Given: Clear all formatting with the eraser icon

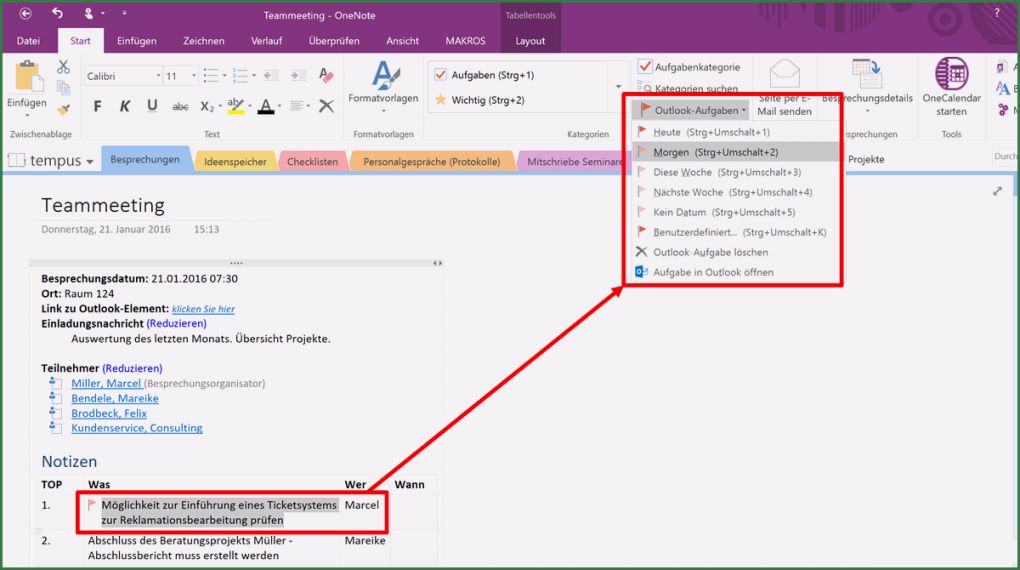Looking at the screenshot, I should point(326,76).
